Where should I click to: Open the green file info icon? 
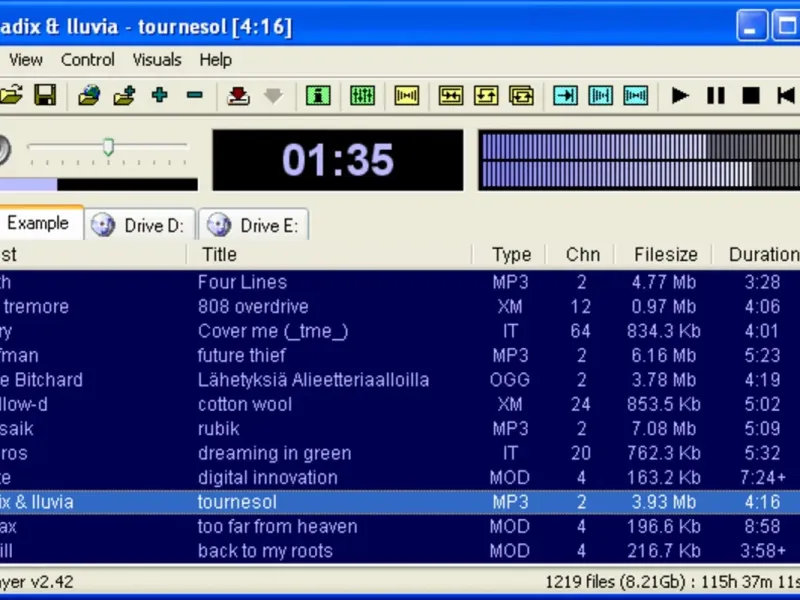[x=318, y=96]
